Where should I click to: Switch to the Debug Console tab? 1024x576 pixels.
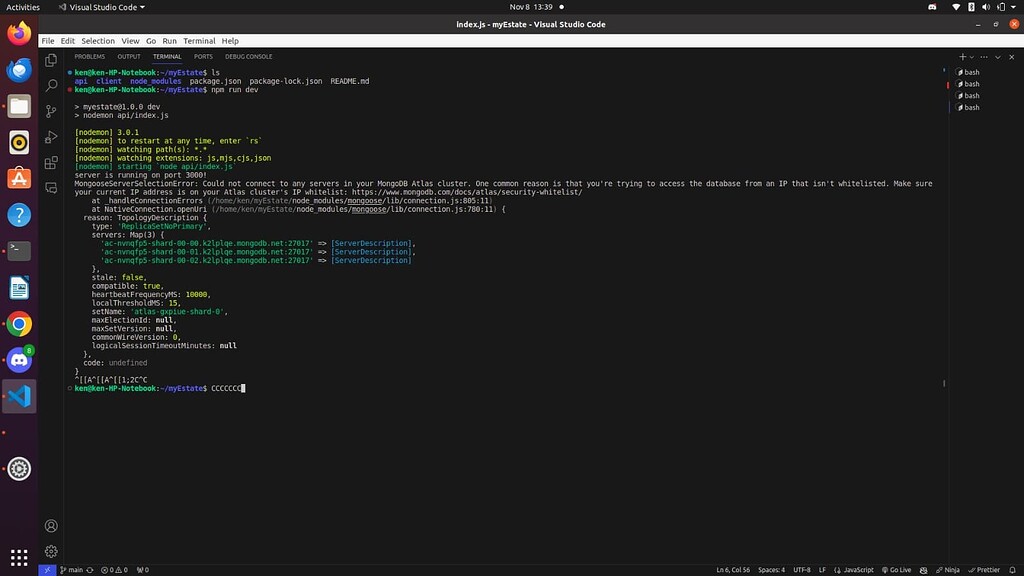click(x=249, y=57)
